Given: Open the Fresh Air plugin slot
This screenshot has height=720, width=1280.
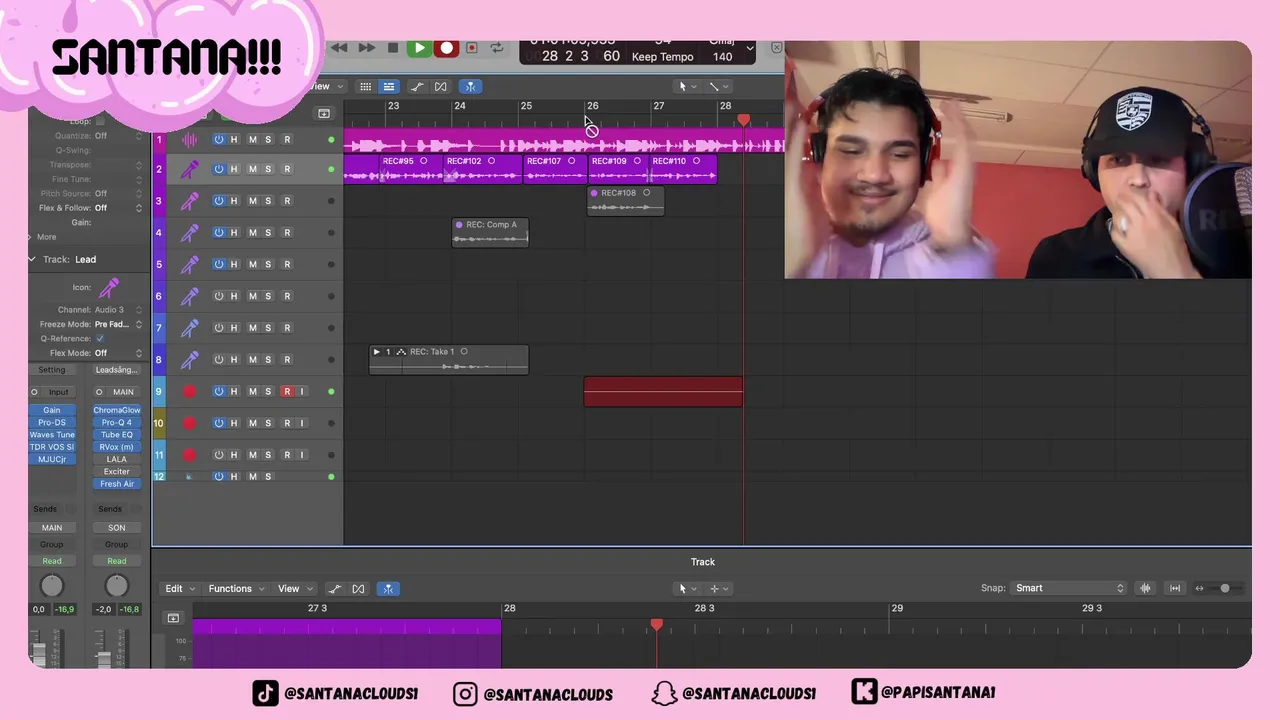Looking at the screenshot, I should pos(117,484).
